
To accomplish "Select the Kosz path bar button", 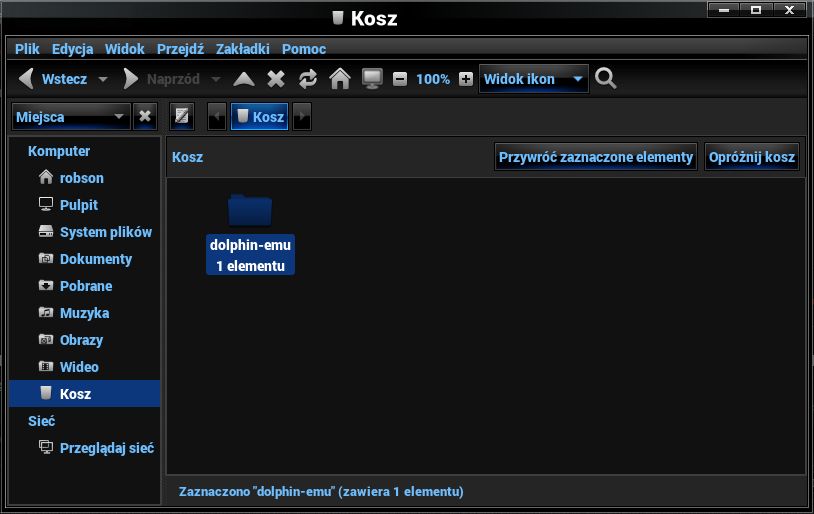I will [260, 116].
